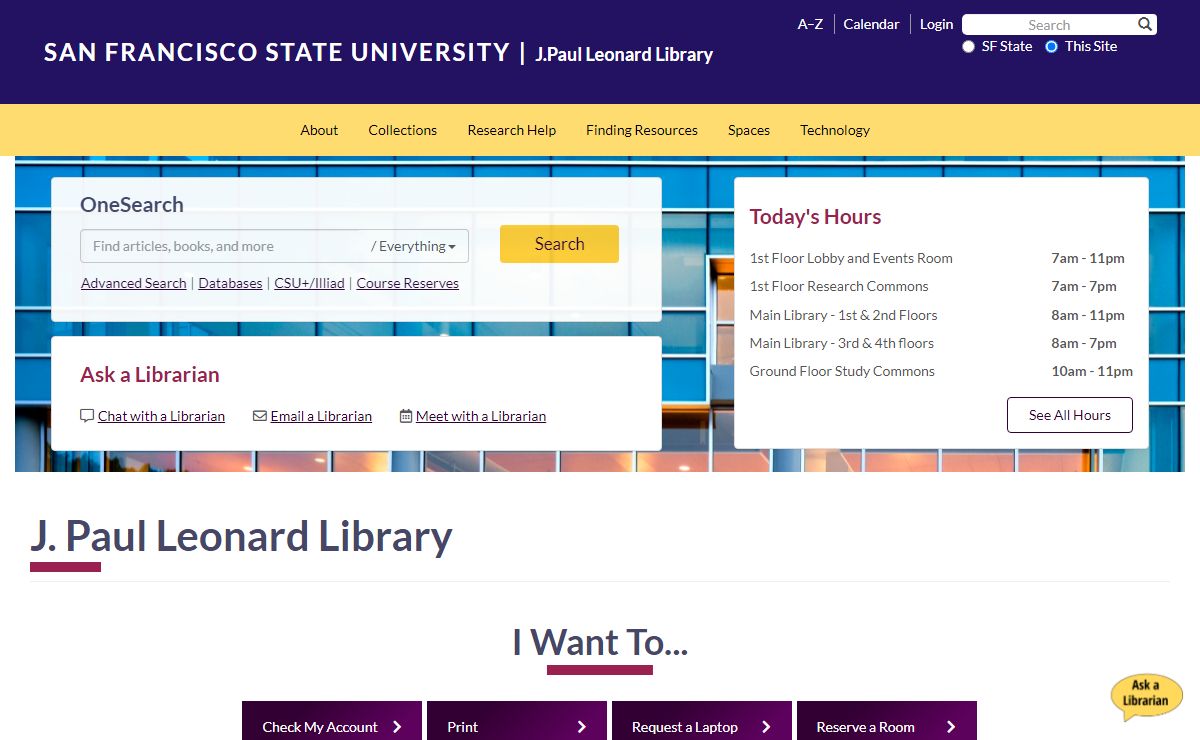Screen dimensions: 1200x740
Task: Click the San Francisco State University title
Action: tap(277, 52)
